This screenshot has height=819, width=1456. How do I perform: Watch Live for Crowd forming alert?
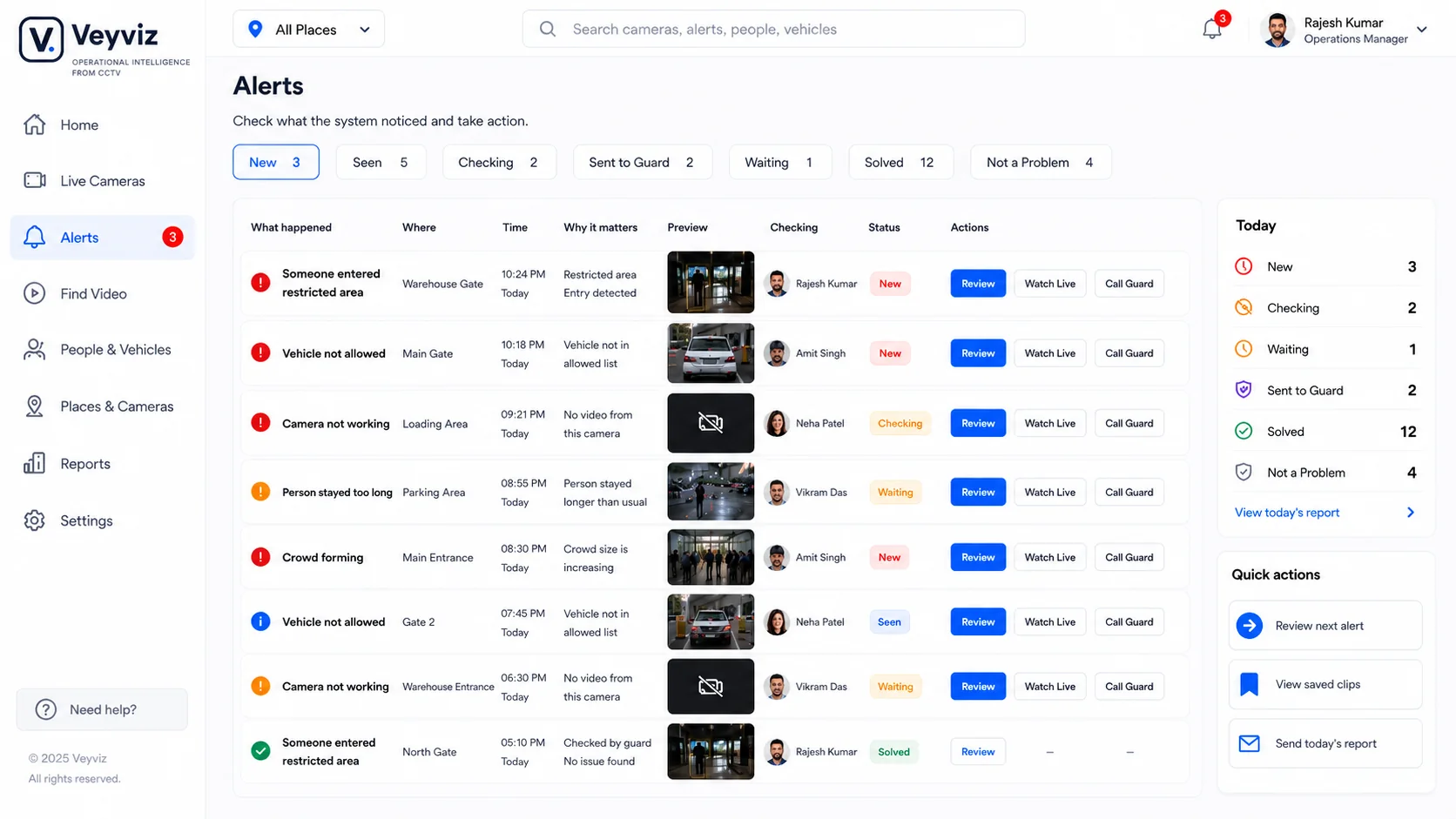pyautogui.click(x=1050, y=557)
